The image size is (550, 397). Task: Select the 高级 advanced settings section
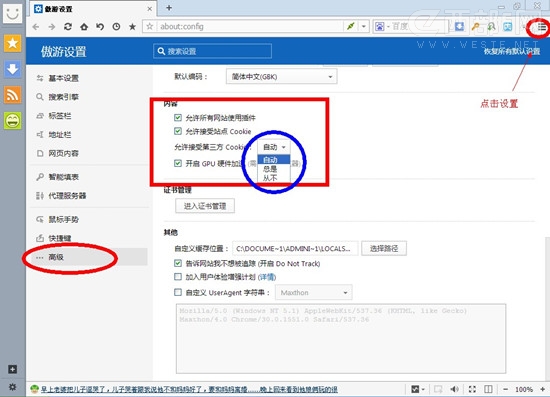(89, 257)
